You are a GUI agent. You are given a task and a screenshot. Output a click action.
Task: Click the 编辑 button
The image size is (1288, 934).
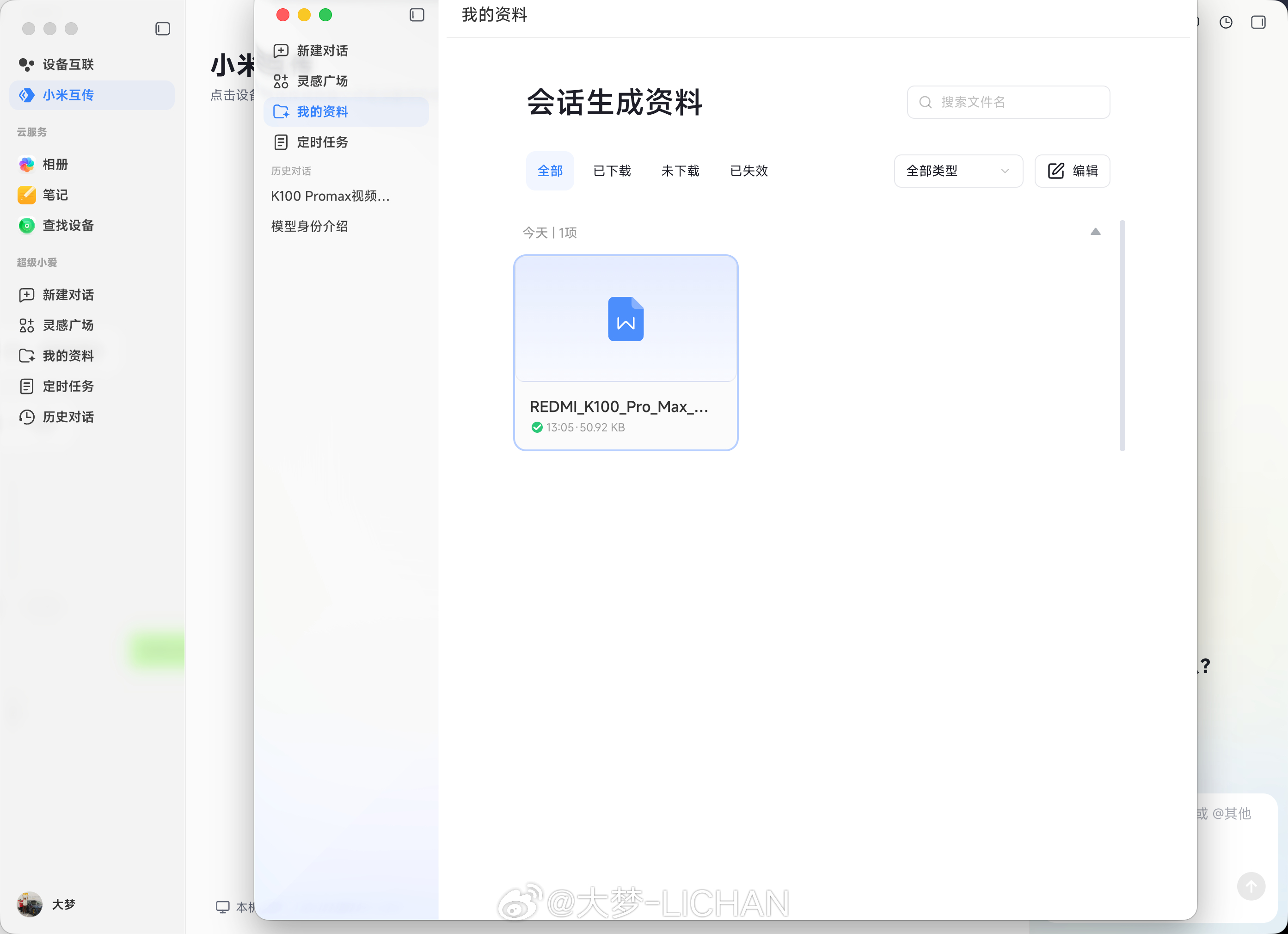click(x=1072, y=171)
